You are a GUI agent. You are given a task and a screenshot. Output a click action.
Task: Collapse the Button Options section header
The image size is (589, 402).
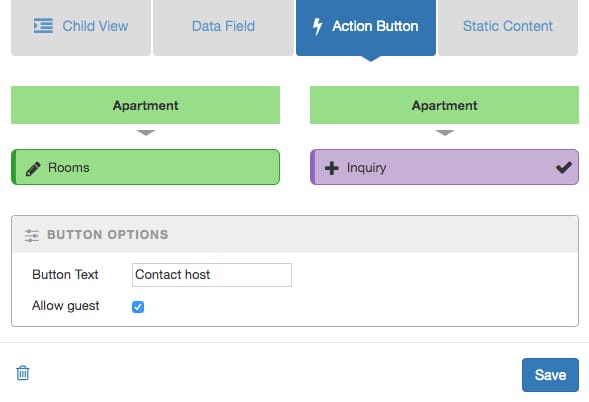(x=295, y=234)
